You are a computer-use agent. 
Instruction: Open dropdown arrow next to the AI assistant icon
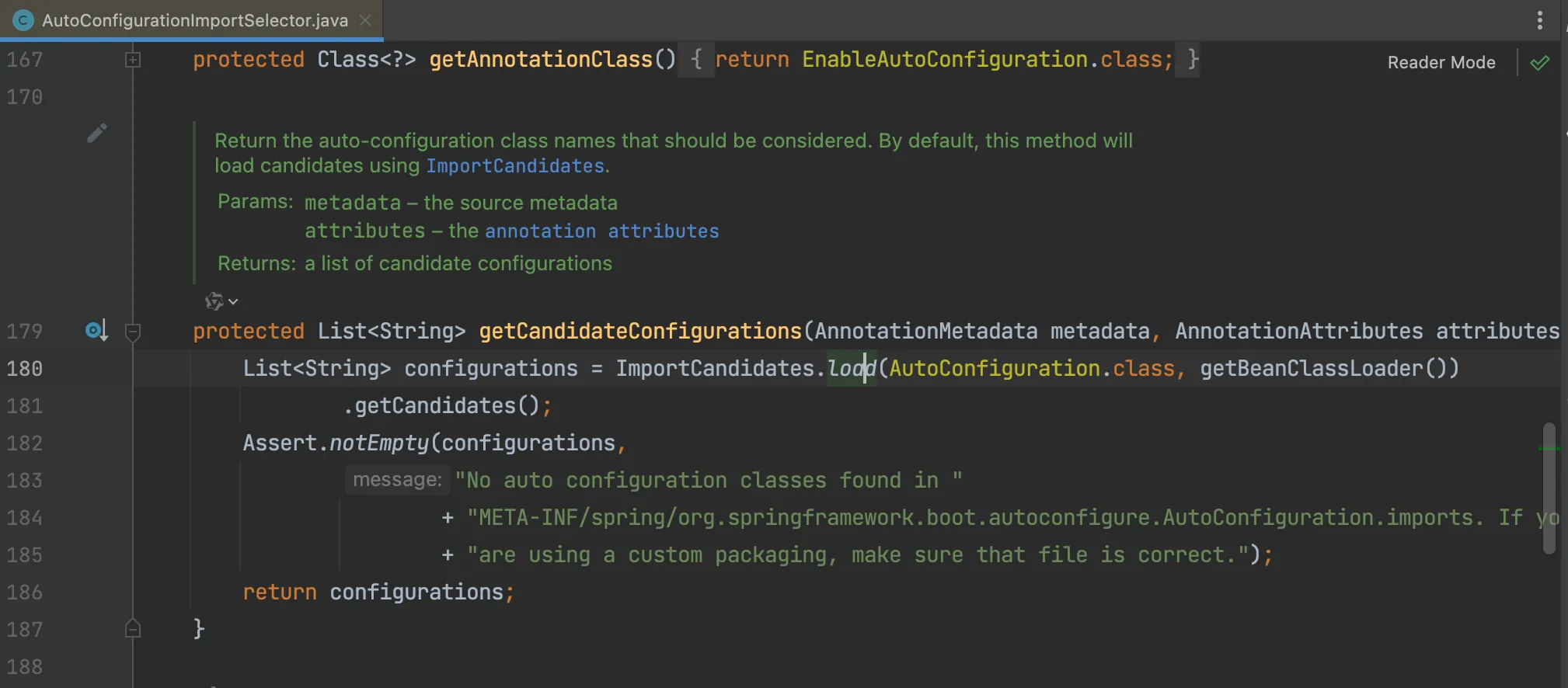233,301
